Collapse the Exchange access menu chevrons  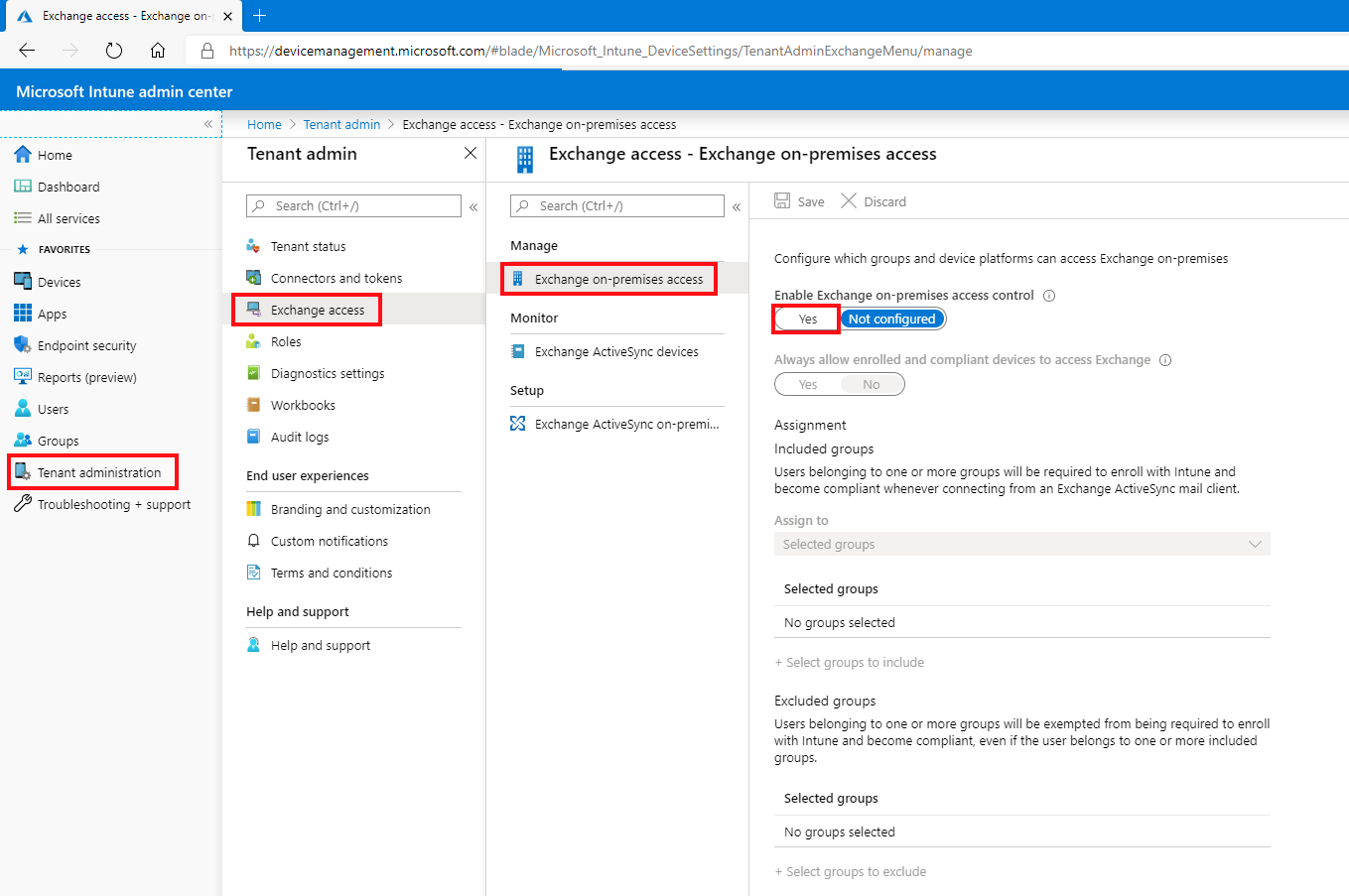(737, 207)
